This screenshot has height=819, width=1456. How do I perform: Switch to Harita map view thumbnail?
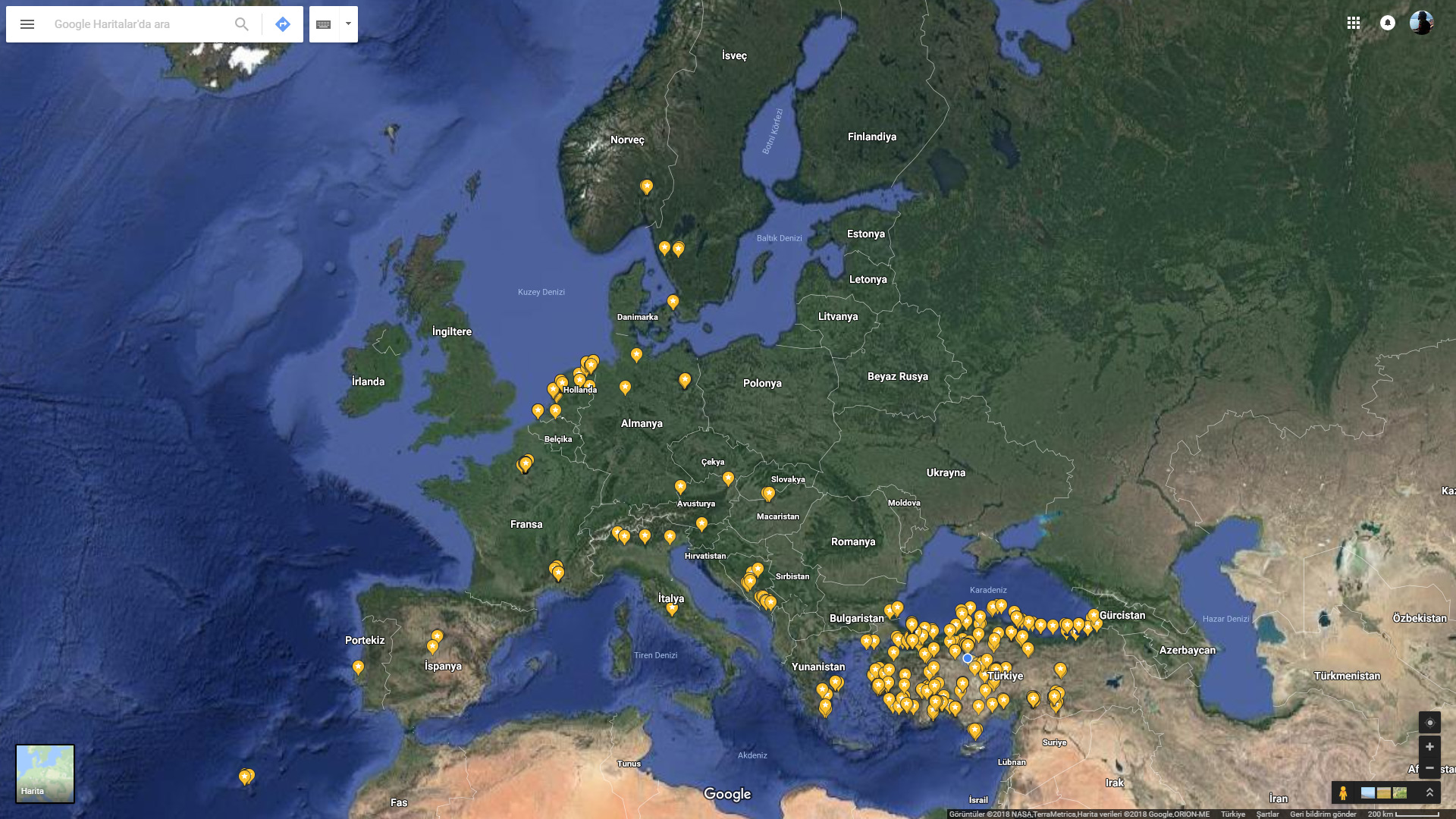point(45,773)
